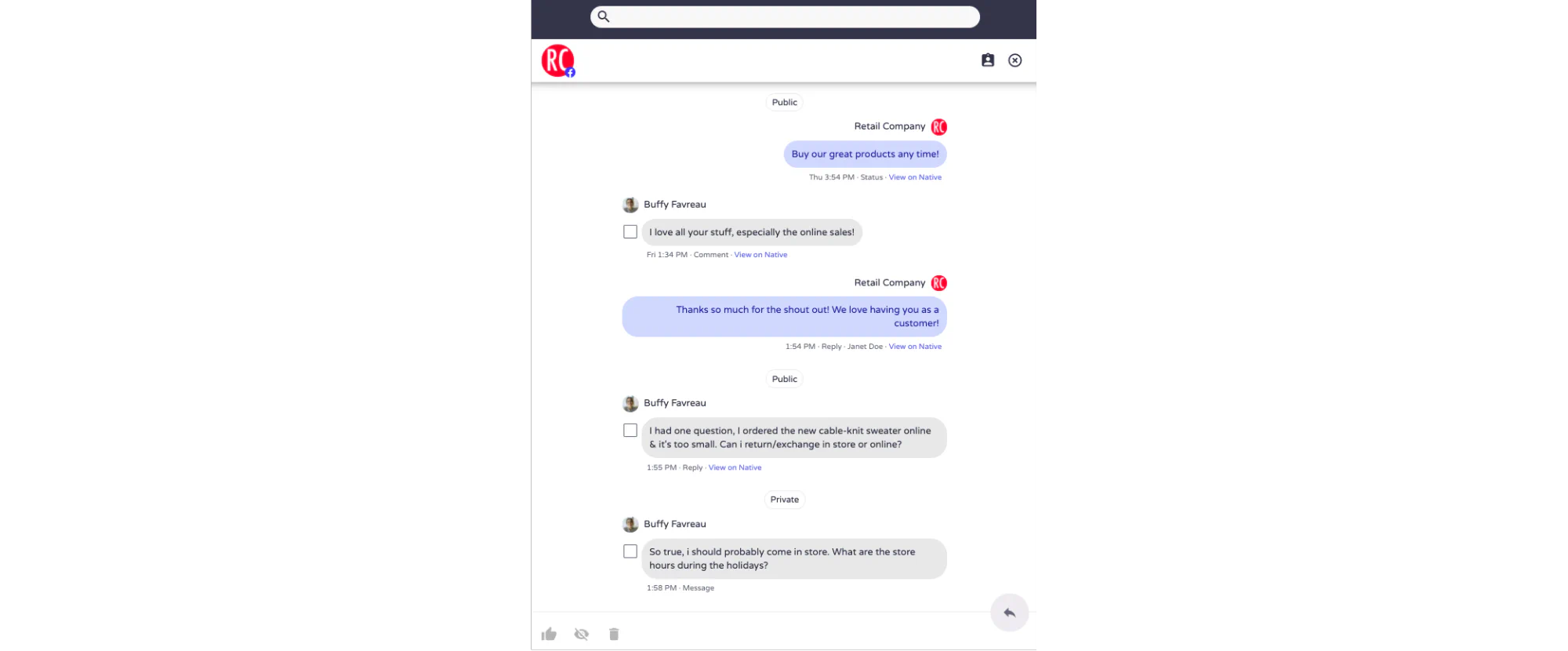Click the thumbs-up like icon
Image resolution: width=1568 pixels, height=651 pixels.
coord(549,634)
